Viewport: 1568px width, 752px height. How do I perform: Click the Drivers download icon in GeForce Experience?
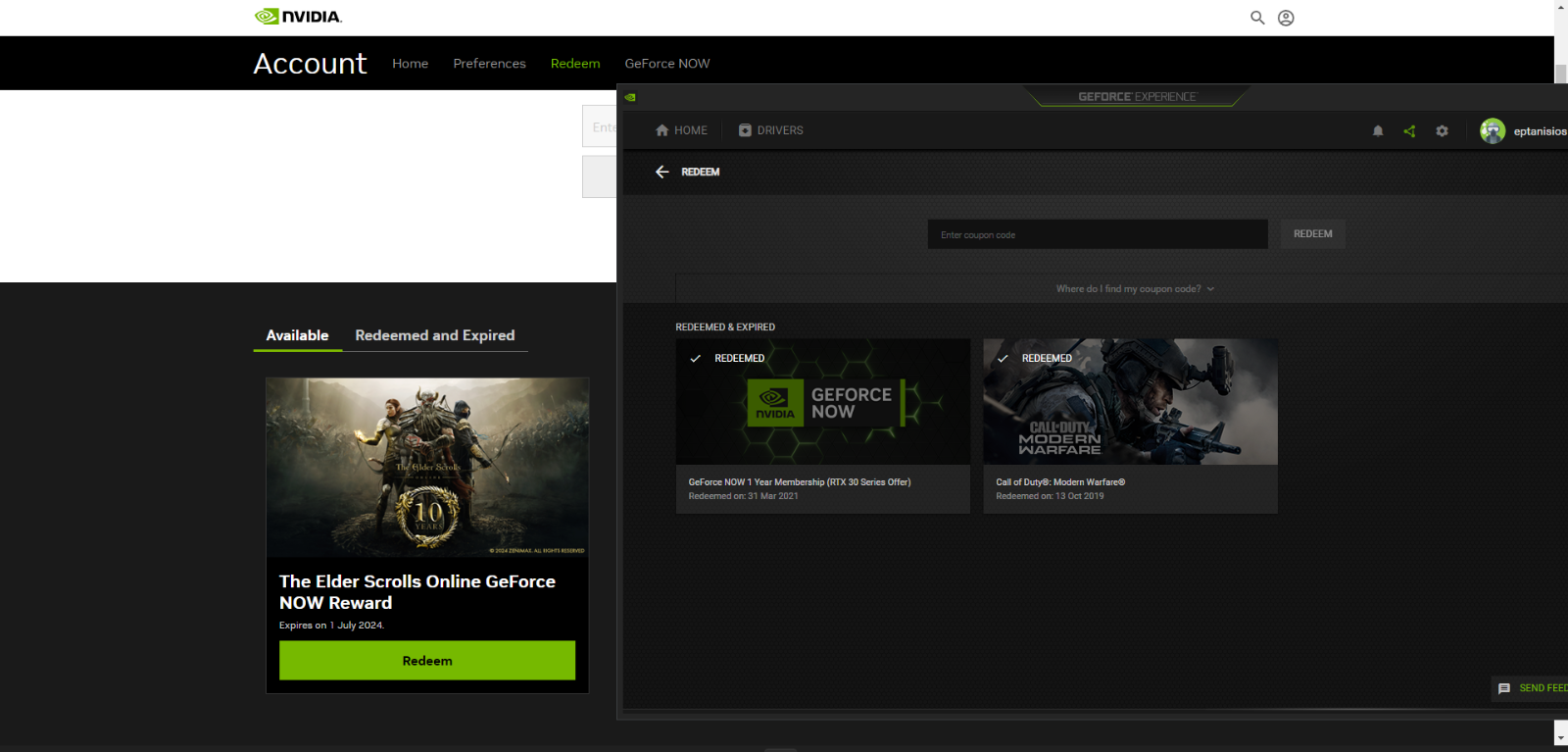click(x=745, y=130)
